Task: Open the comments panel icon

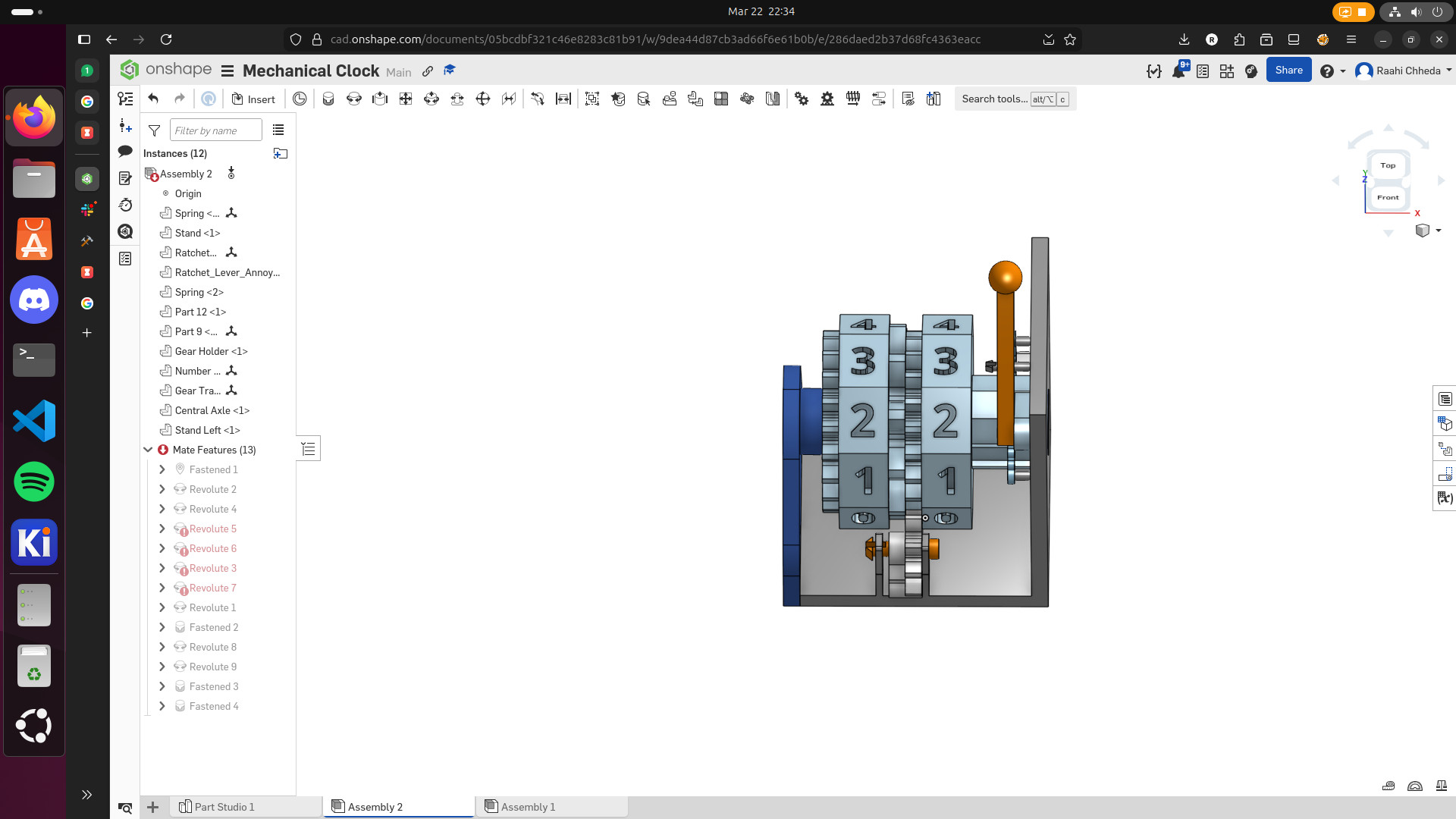Action: [x=125, y=152]
